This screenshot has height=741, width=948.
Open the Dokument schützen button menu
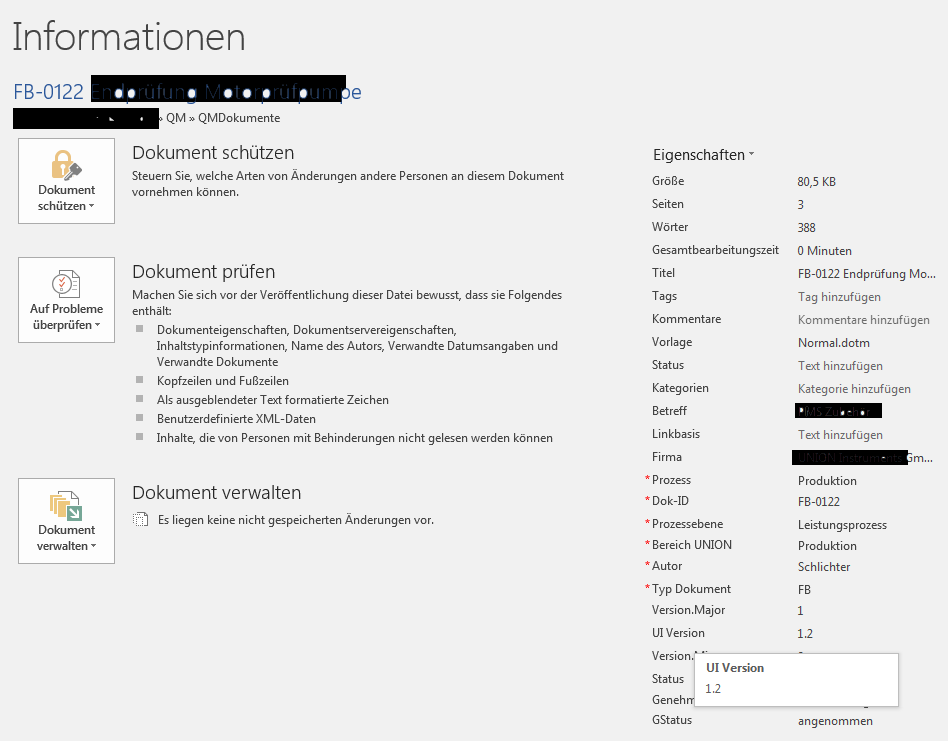pos(67,181)
